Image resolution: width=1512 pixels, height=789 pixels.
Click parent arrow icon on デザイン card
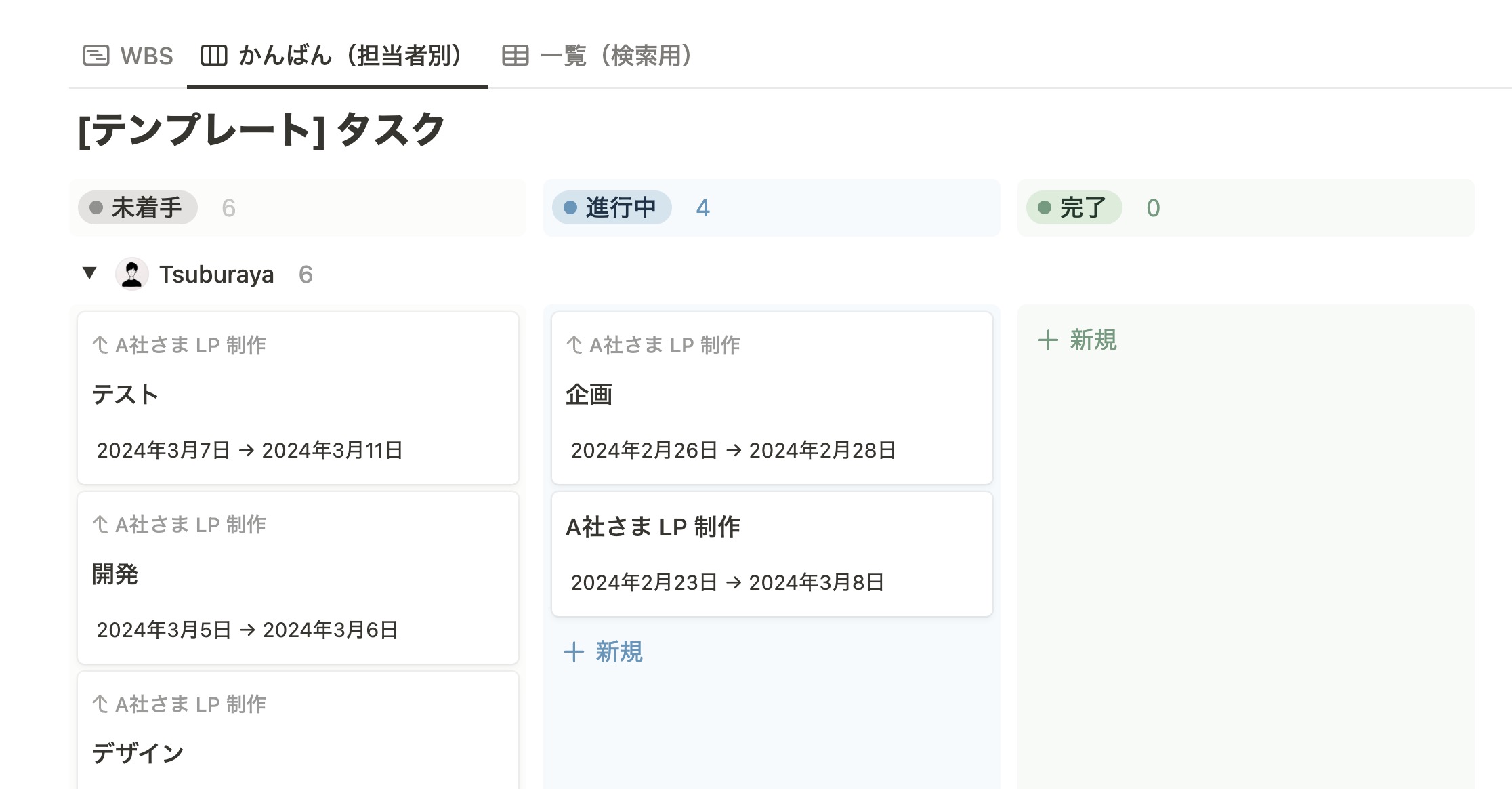point(100,704)
